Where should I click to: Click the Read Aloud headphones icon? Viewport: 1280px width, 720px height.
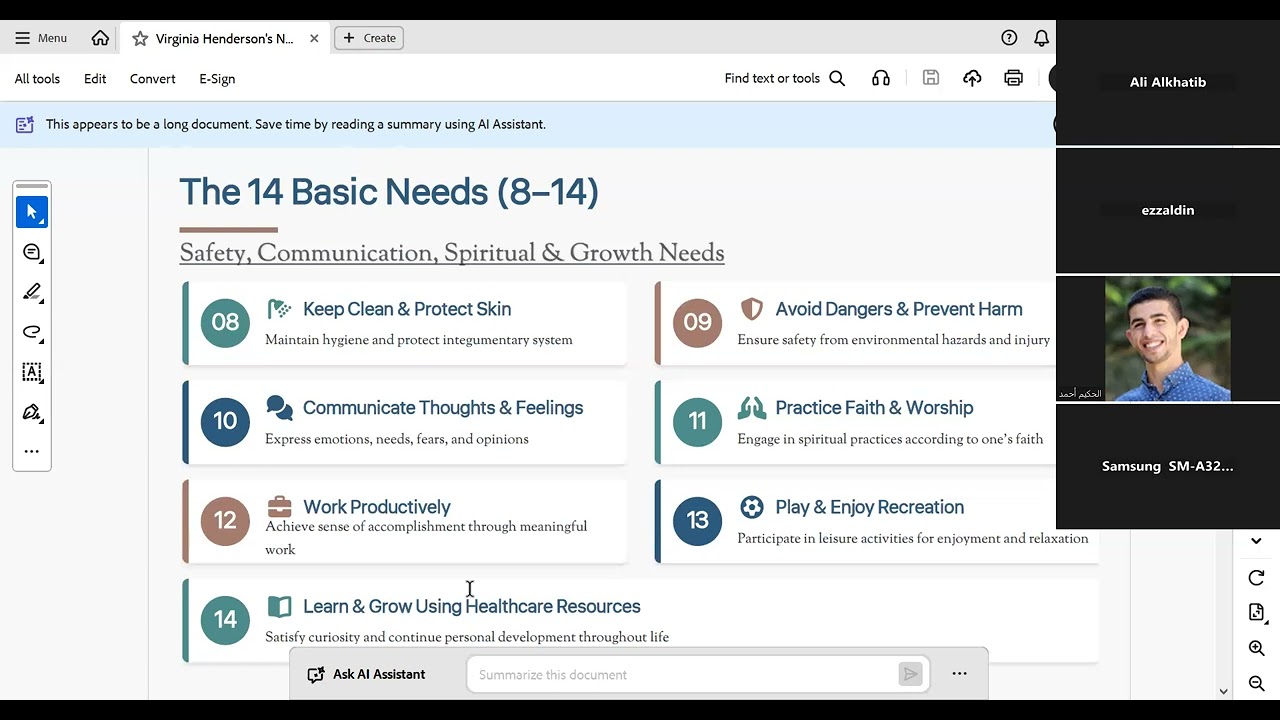[881, 79]
